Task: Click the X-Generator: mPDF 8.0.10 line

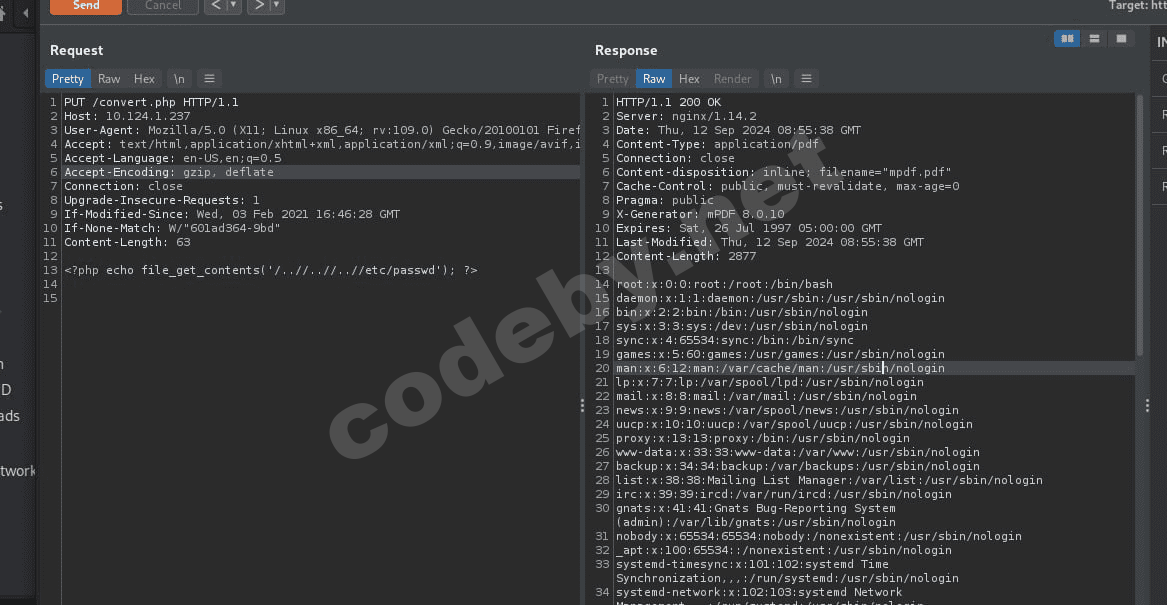Action: (x=700, y=214)
